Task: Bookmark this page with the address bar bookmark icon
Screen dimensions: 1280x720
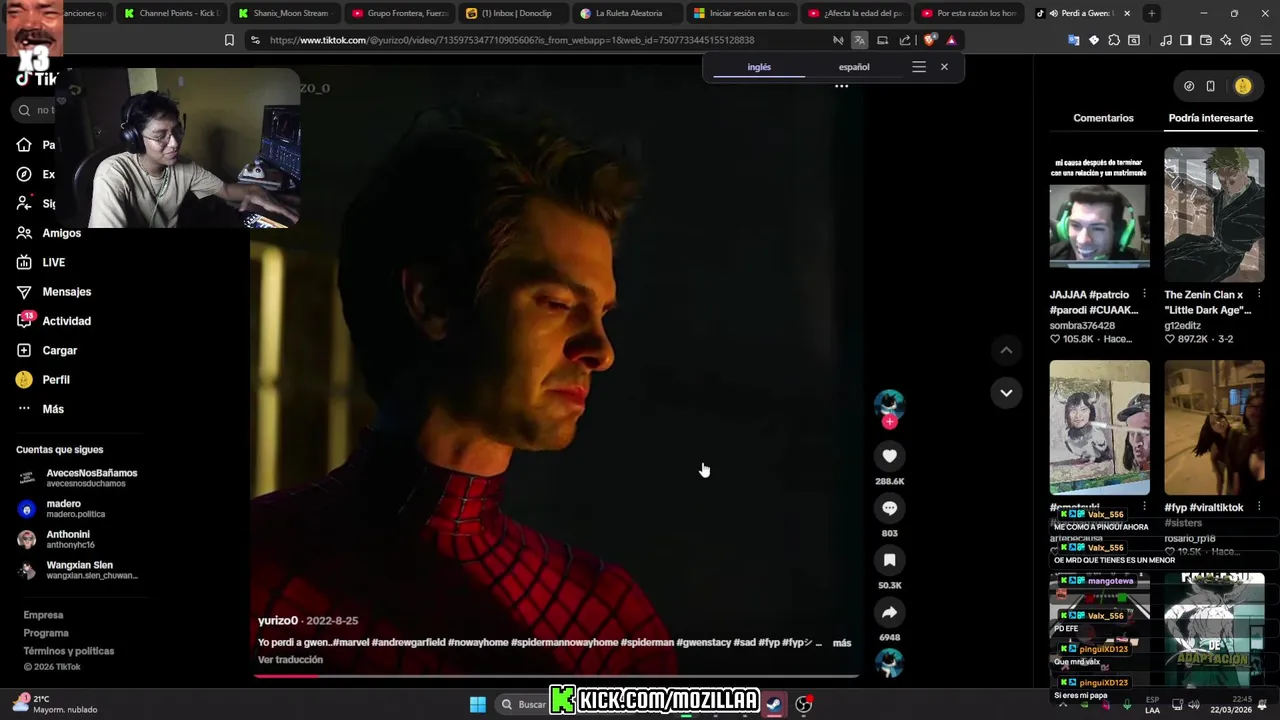Action: coord(229,40)
